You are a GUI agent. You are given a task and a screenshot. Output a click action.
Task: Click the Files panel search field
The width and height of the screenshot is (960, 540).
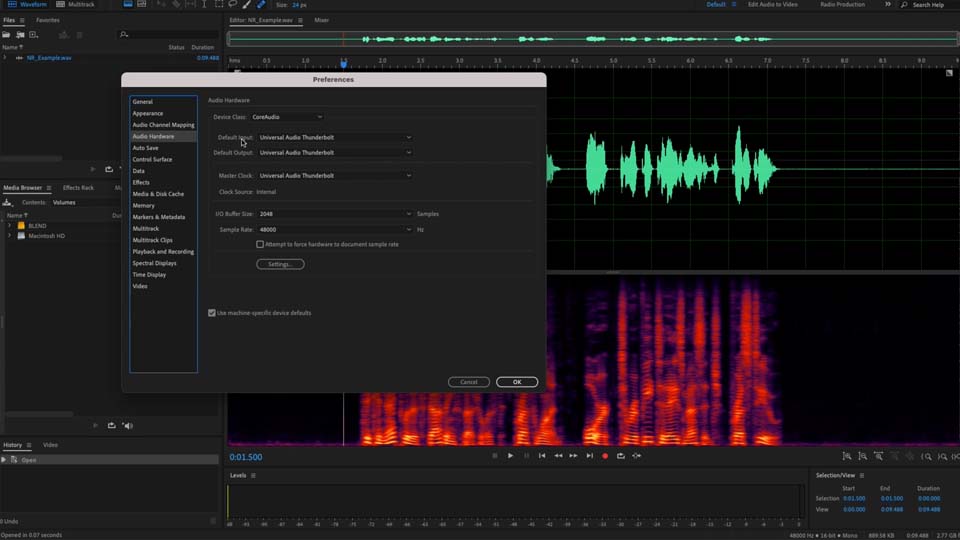(168, 35)
